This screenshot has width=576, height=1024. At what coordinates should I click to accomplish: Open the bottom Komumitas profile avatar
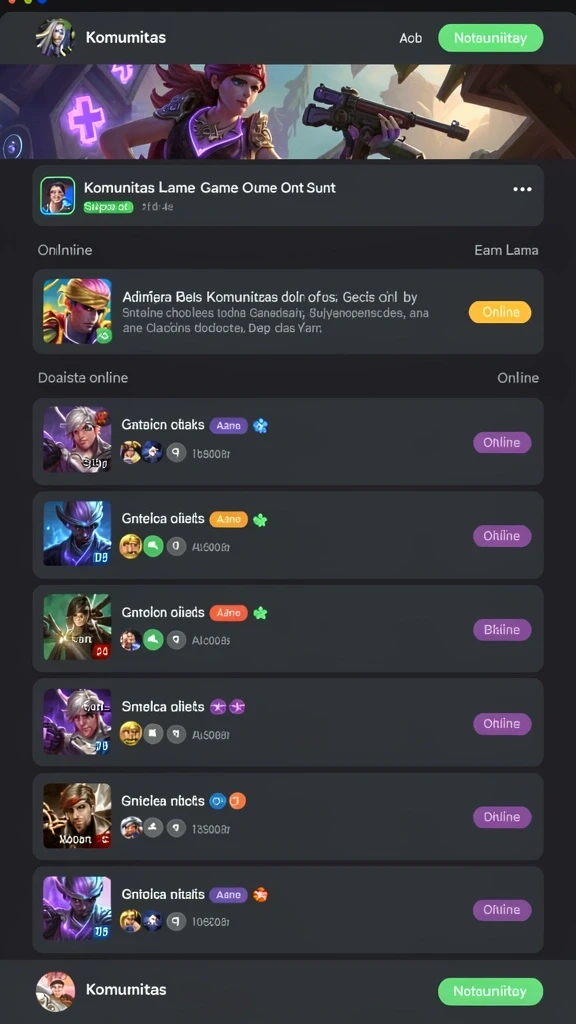coord(55,991)
